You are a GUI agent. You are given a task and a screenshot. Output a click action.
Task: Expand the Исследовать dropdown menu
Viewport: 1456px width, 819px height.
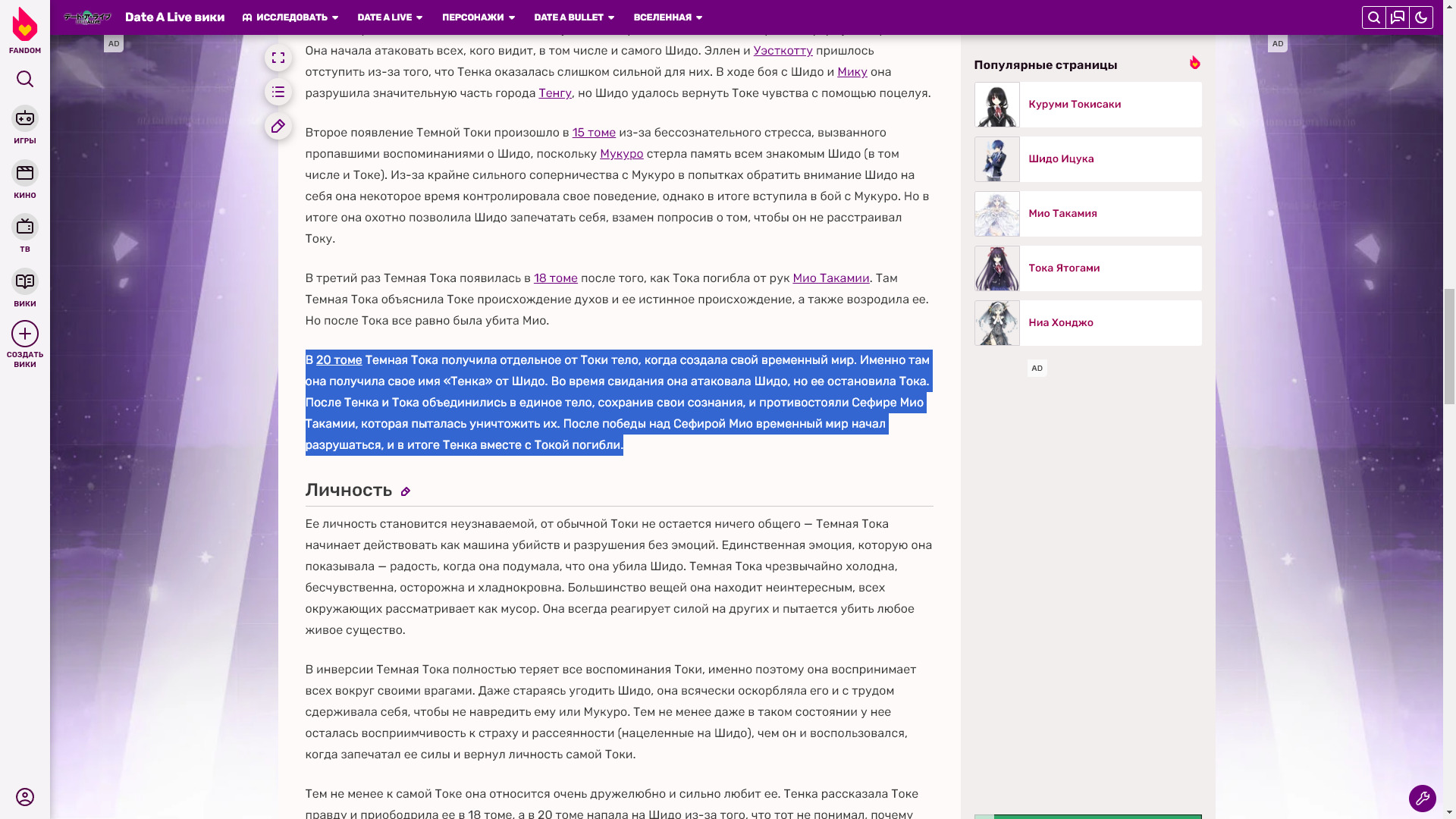(290, 17)
